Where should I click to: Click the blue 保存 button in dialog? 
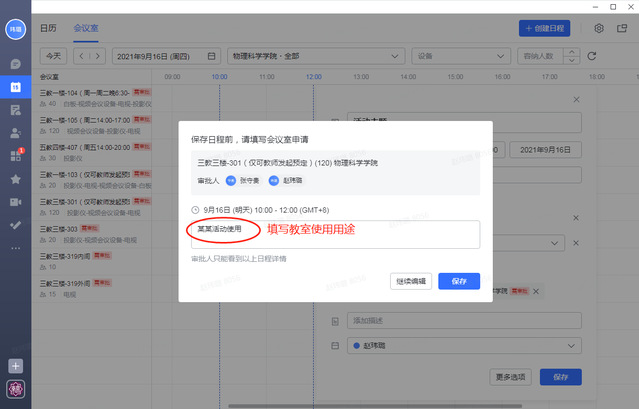click(x=458, y=282)
